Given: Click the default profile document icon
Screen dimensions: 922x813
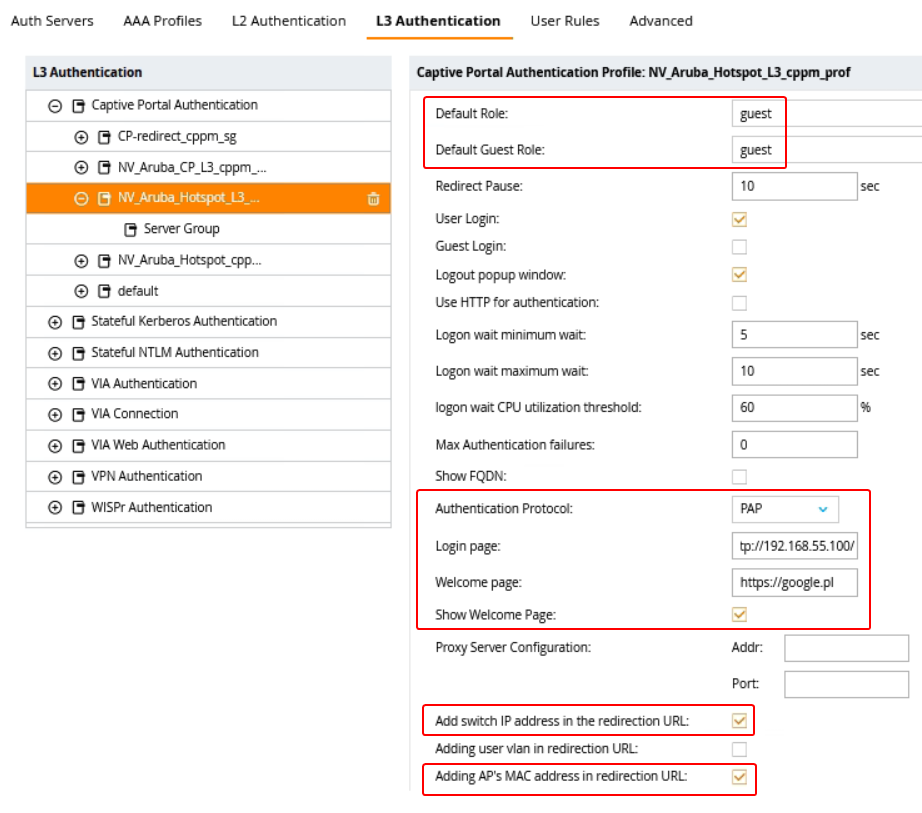Looking at the screenshot, I should tap(104, 292).
